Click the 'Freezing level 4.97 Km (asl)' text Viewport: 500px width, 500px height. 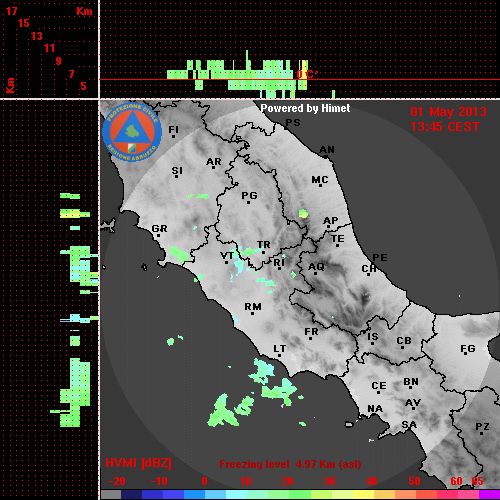click(x=290, y=464)
